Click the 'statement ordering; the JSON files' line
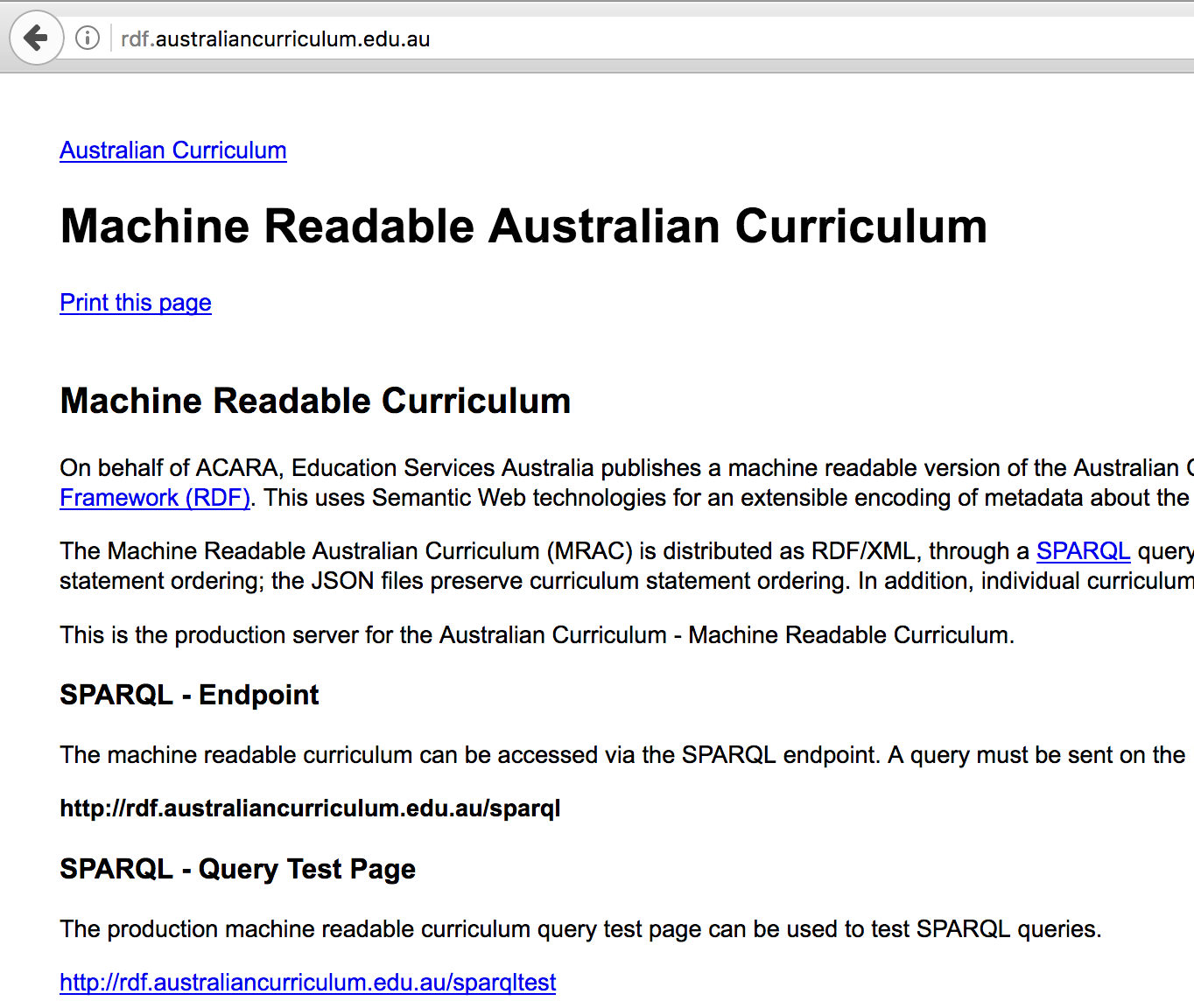1194x1008 pixels. point(627,581)
